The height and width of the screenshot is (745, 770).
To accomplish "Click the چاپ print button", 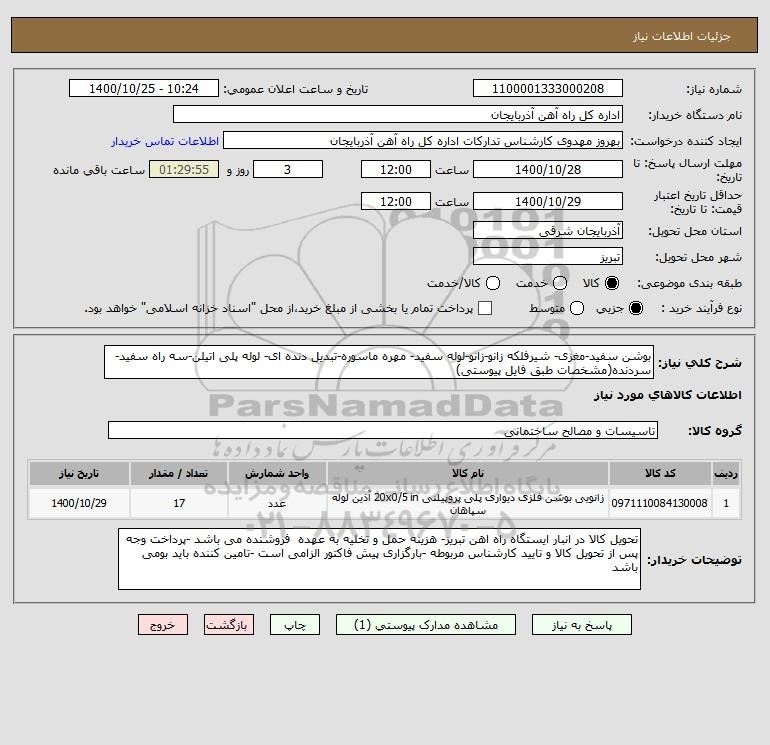I will pos(295,625).
